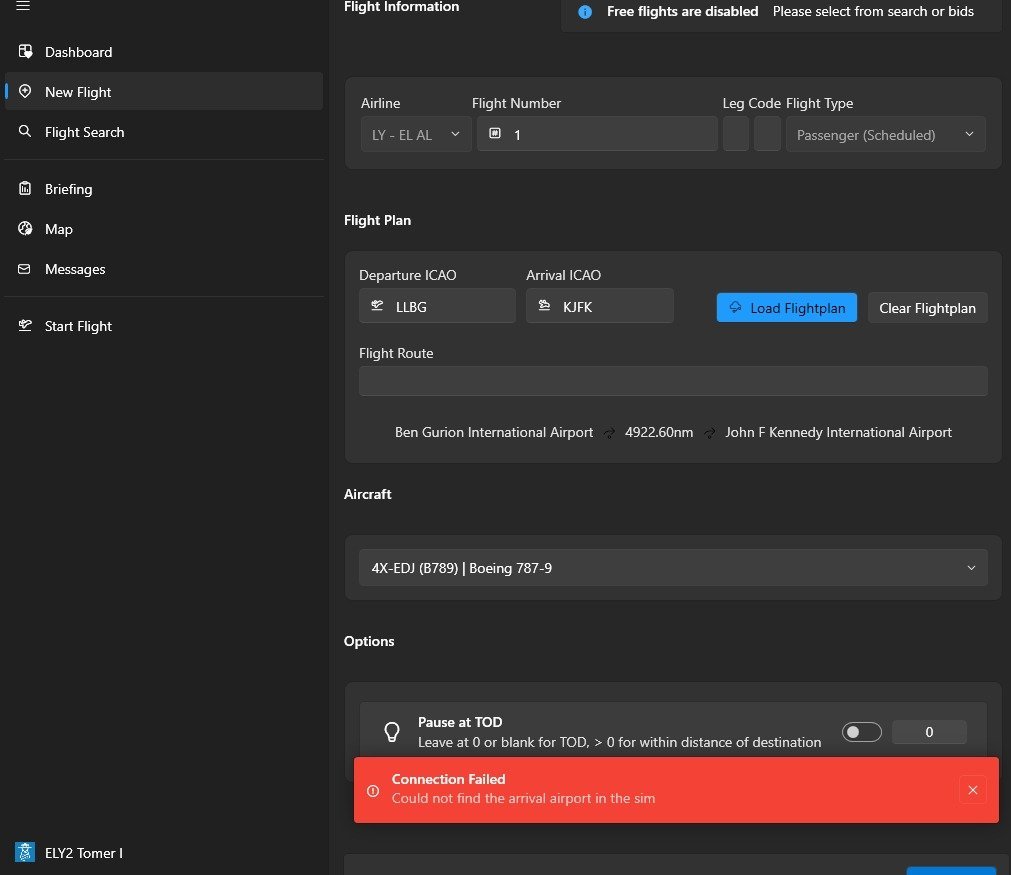Screen dimensions: 1011x875
Task: Click the Flight Route text field
Action: pyautogui.click(x=672, y=381)
